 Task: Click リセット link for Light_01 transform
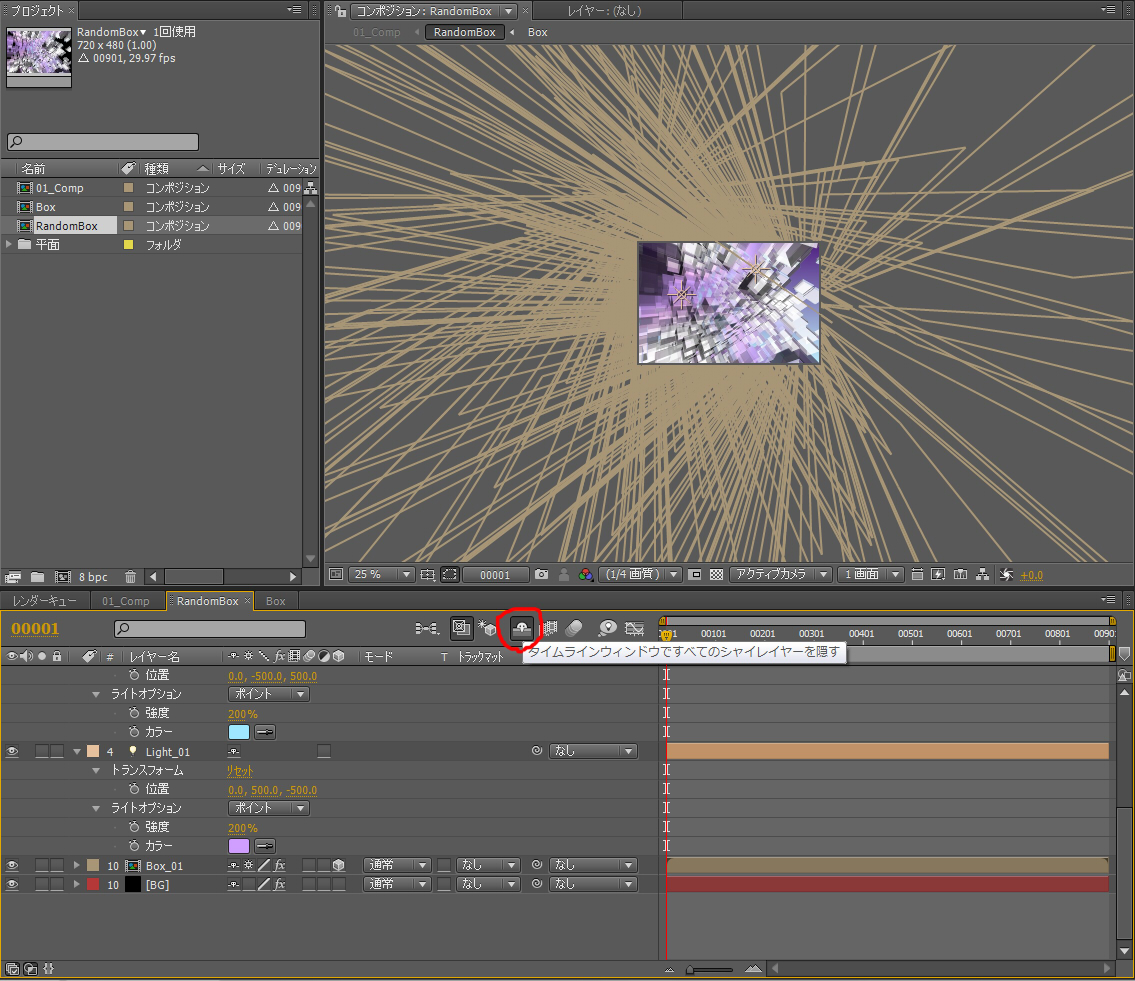pos(240,771)
